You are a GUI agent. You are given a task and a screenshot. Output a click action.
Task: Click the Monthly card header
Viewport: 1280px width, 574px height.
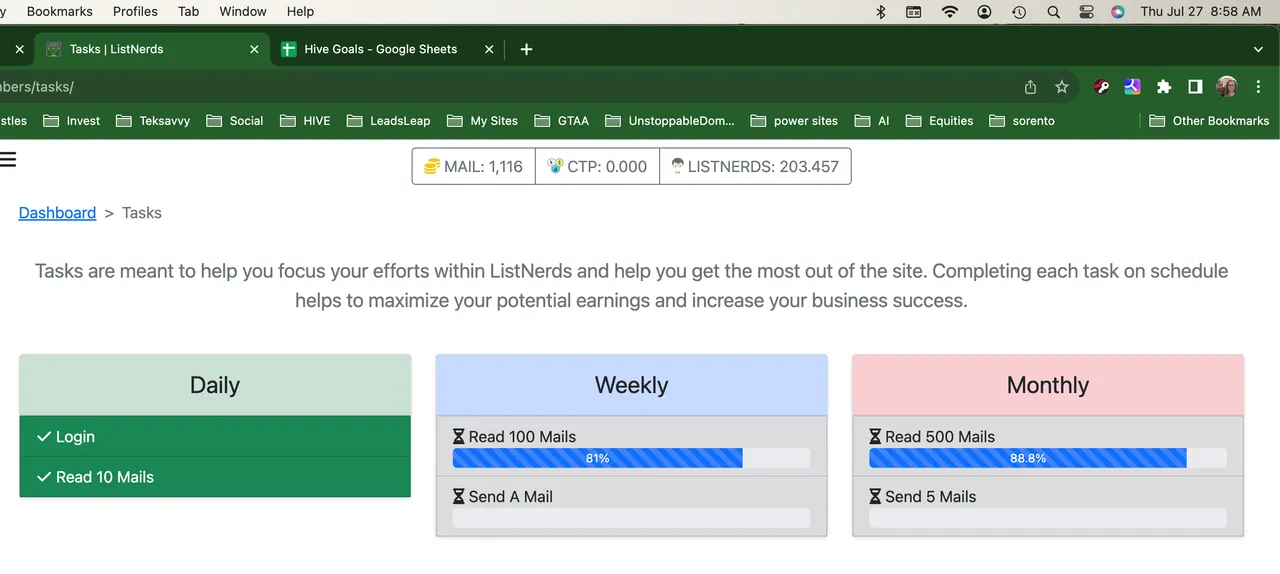[1048, 385]
